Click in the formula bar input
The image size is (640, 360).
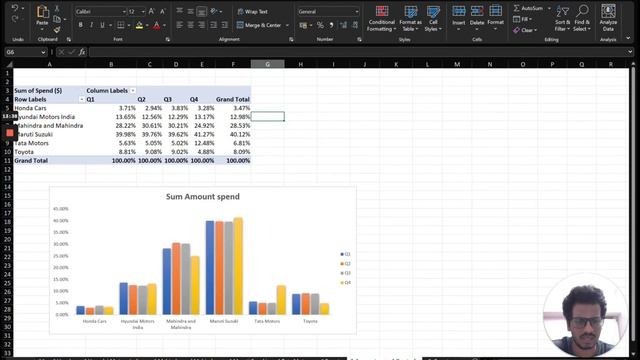tap(358, 52)
